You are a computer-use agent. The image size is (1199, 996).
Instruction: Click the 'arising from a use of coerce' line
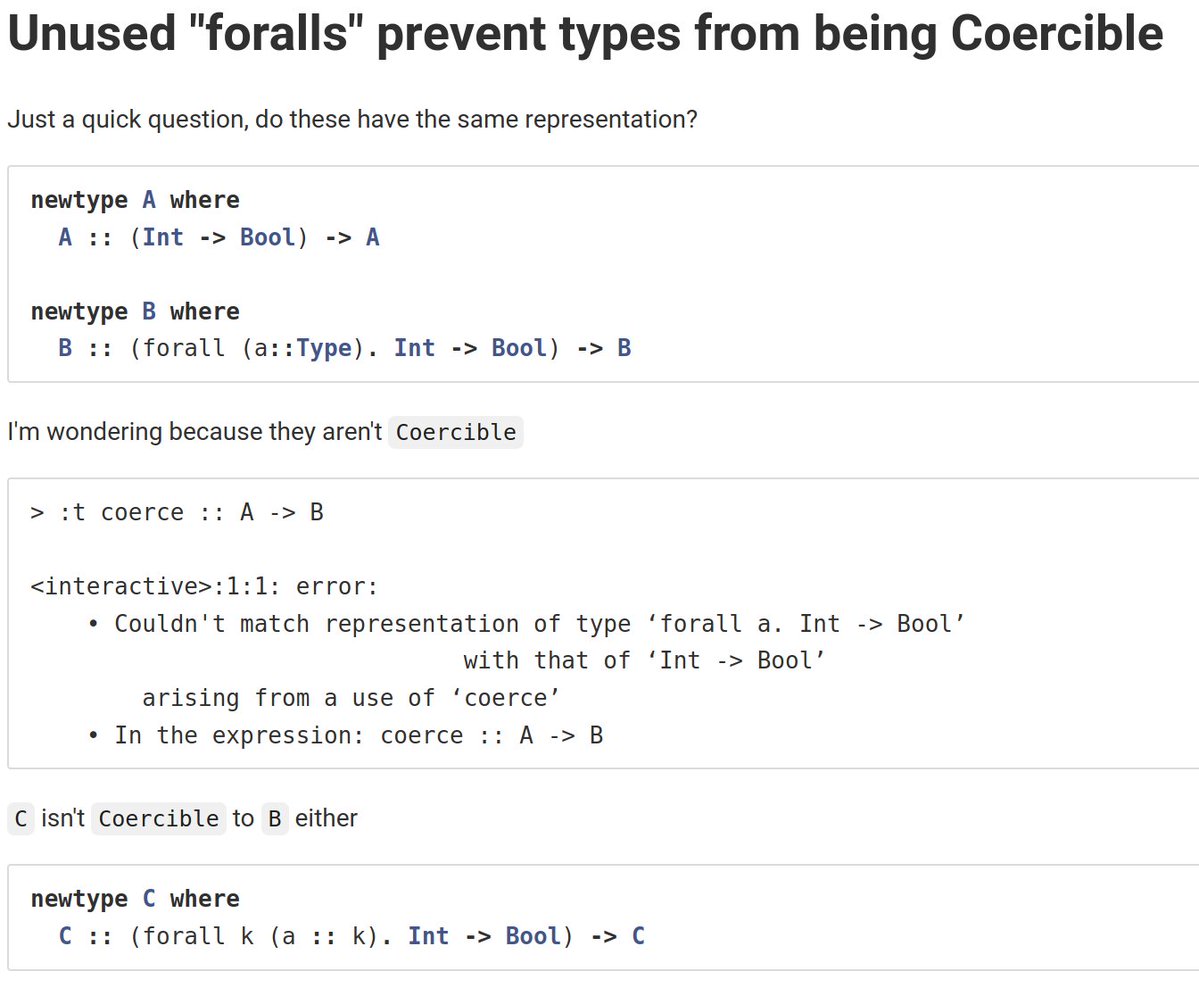[351, 698]
